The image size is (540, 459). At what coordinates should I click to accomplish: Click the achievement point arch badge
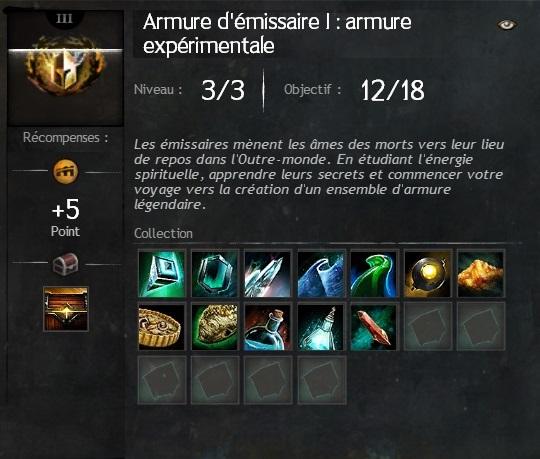coord(65,171)
